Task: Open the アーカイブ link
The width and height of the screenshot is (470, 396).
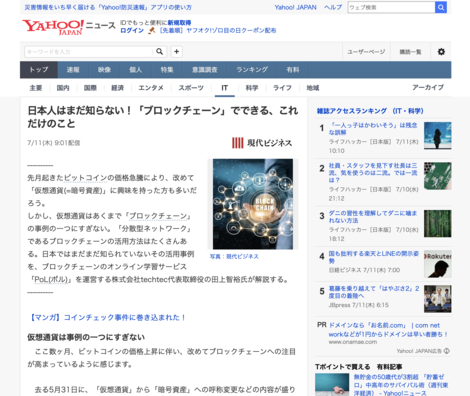Action: coord(428,87)
